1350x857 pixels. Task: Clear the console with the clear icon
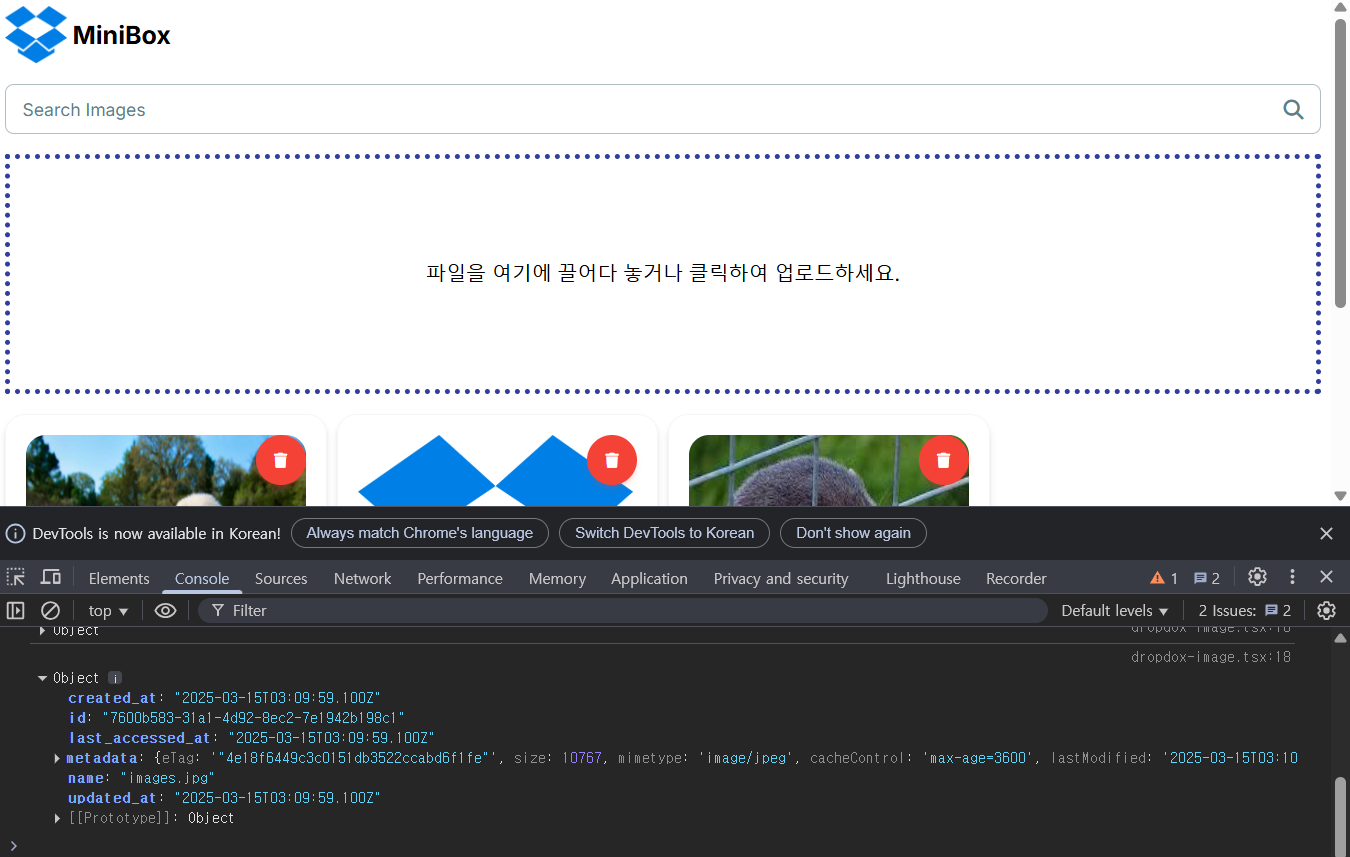point(50,610)
